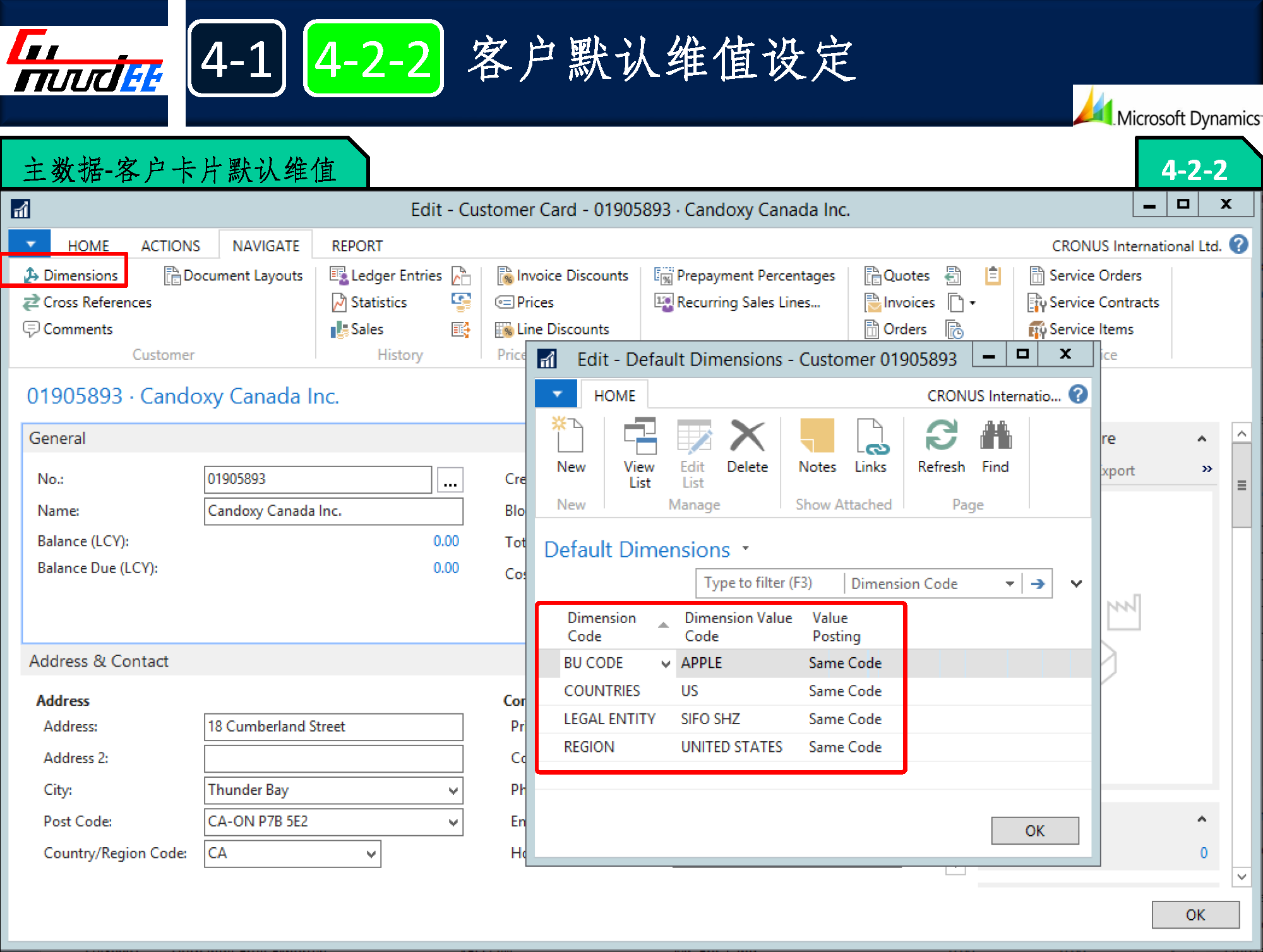Image resolution: width=1263 pixels, height=952 pixels.
Task: Click the No. field lookup ellipsis button
Action: point(450,480)
